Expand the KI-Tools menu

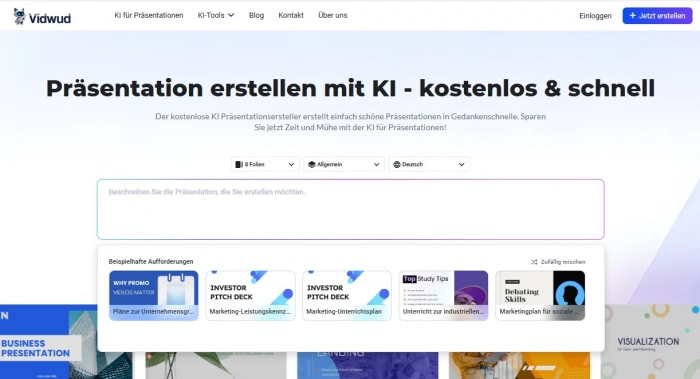click(216, 15)
